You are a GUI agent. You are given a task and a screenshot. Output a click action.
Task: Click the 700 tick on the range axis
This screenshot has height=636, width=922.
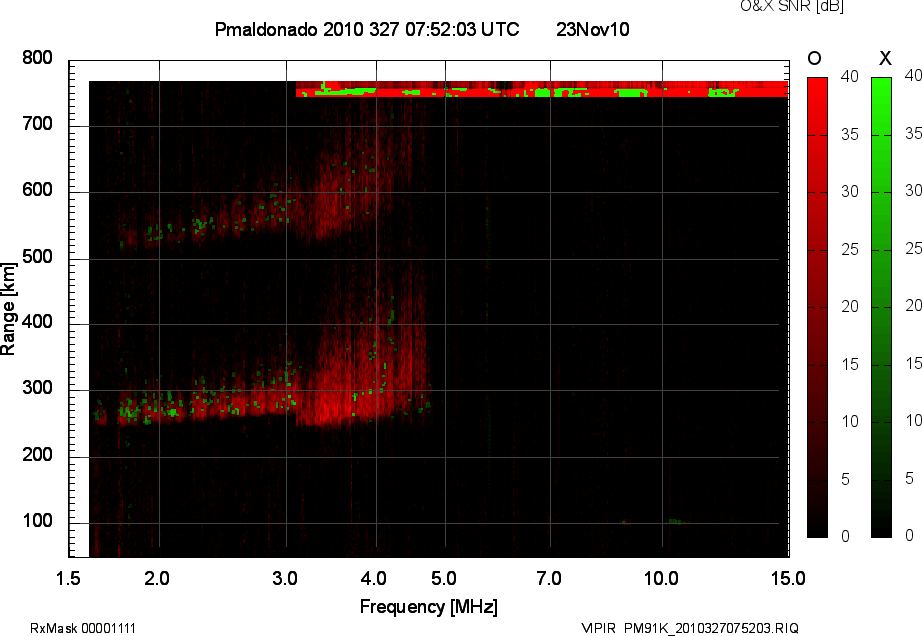38,124
